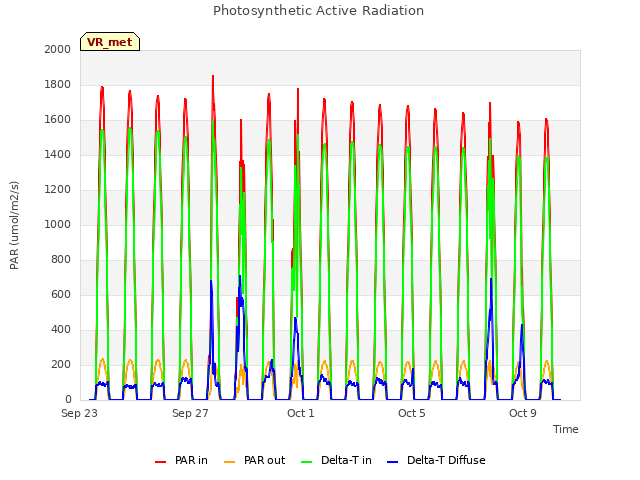This screenshot has height=480, width=640.
Task: Click the chart title Photosynthetic Active Radiation
Action: 318,11
